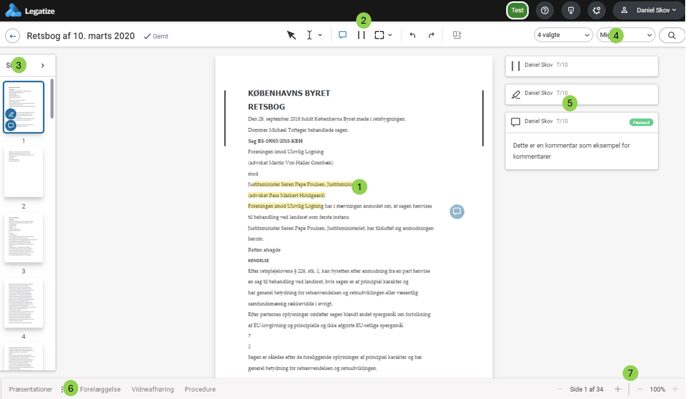Toggle the green Test mode button
This screenshot has width=688, height=399.
pyautogui.click(x=517, y=10)
